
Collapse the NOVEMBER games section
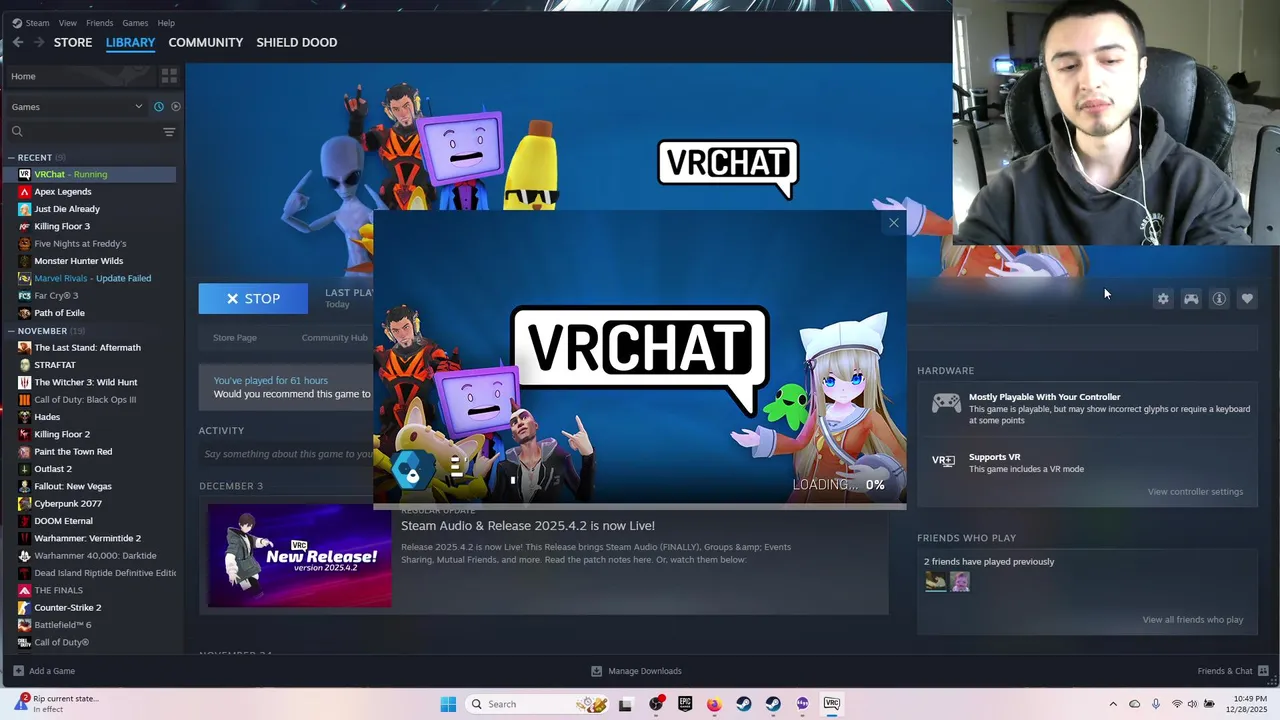[x=11, y=330]
